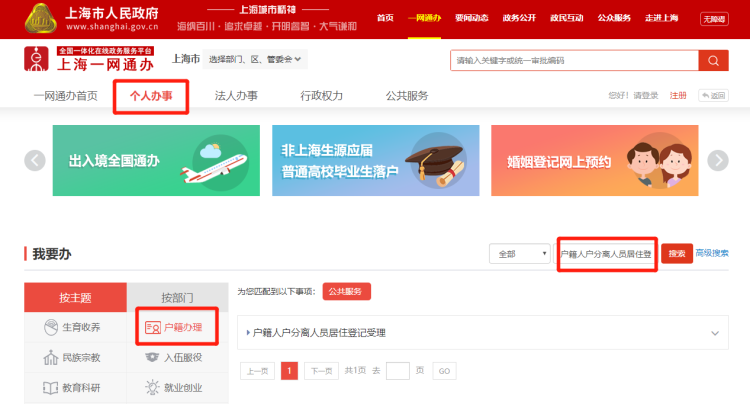Select 生育收养 category icon
Screen dimensions: 750x404
point(51,327)
